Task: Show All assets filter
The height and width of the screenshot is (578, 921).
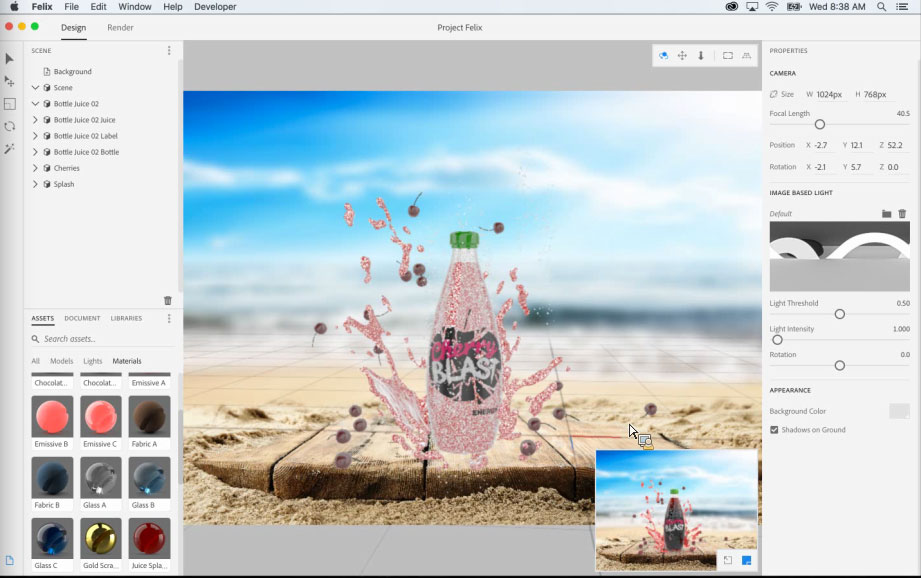Action: pyautogui.click(x=35, y=361)
